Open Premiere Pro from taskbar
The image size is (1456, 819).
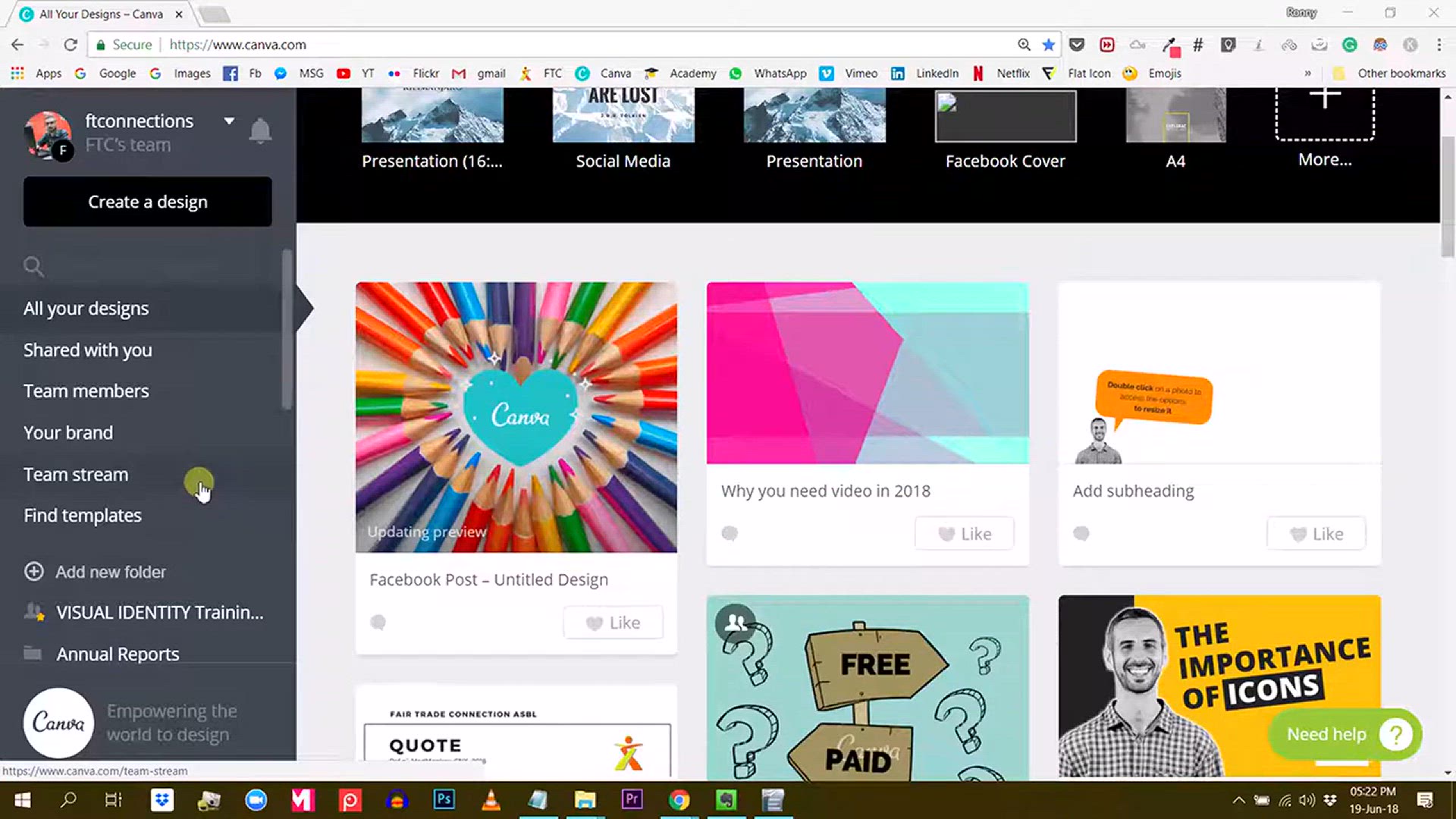pos(632,800)
